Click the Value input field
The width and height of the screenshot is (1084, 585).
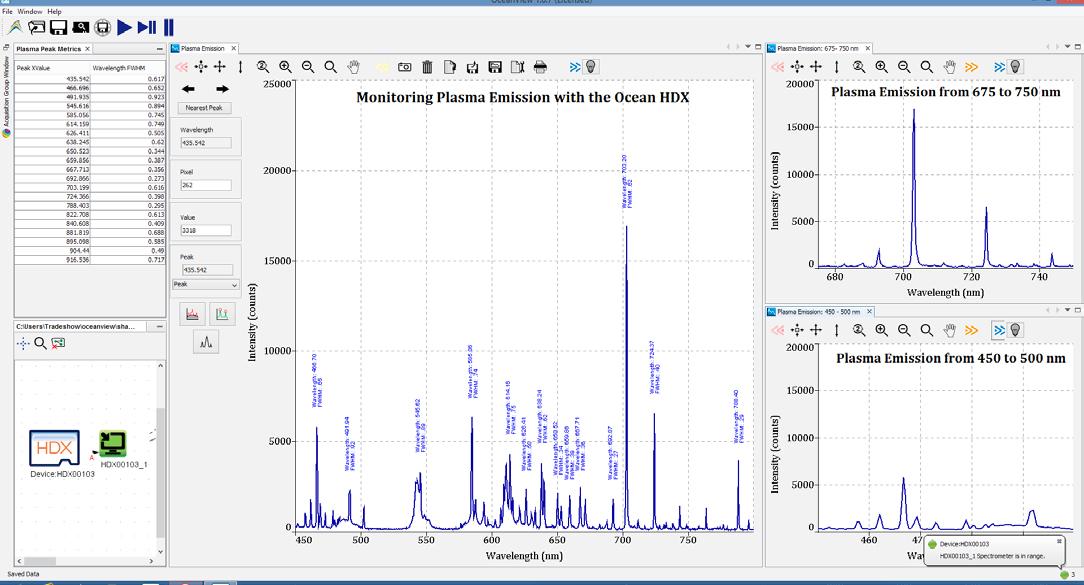click(x=206, y=230)
